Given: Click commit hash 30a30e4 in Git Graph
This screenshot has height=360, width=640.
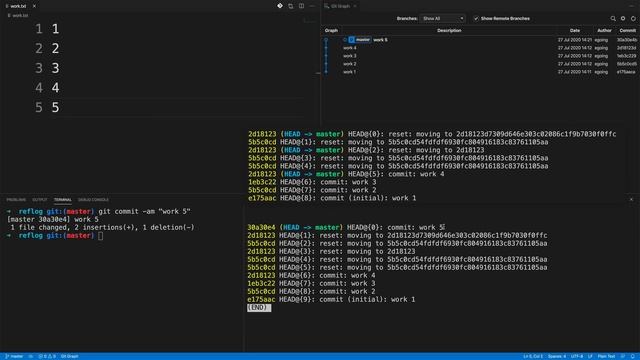Looking at the screenshot, I should [x=627, y=40].
